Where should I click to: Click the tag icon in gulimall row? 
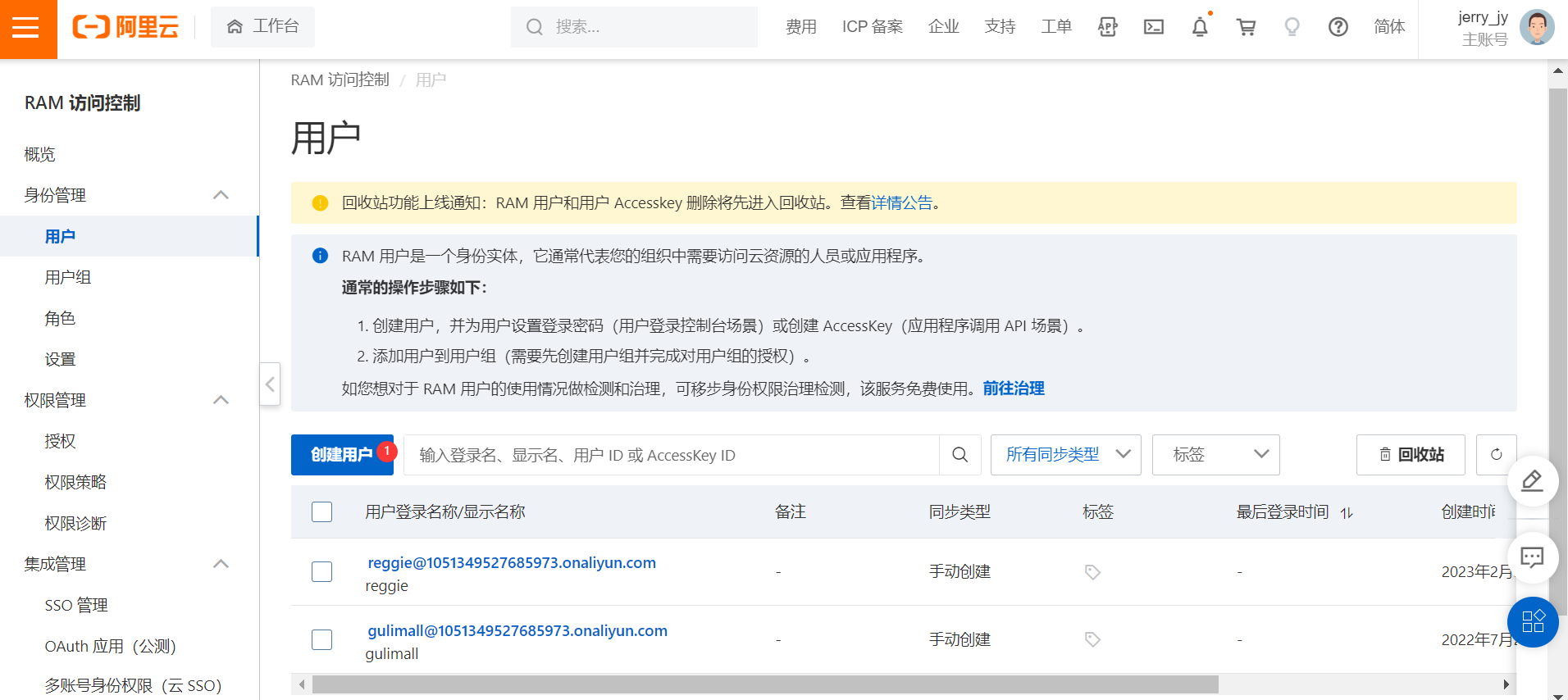[1092, 639]
